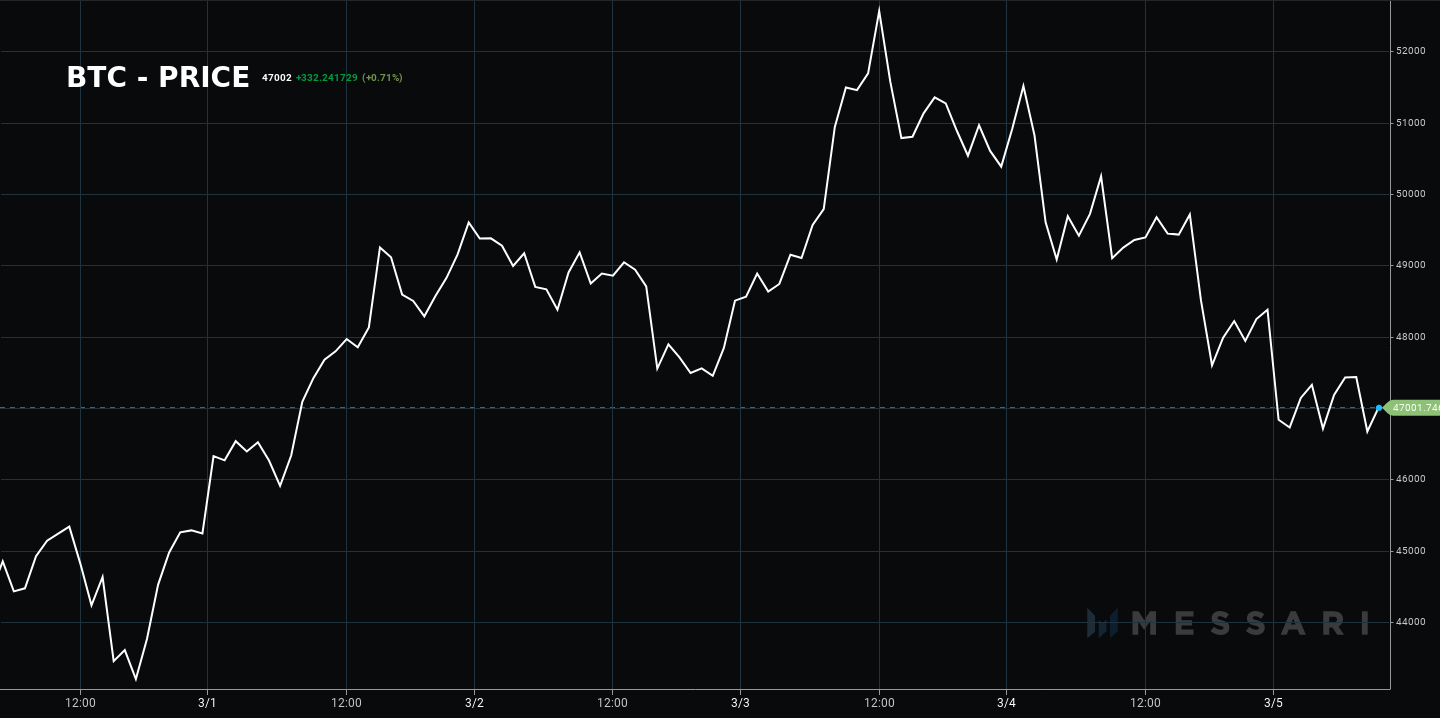Click the 46000 y-axis label
This screenshot has height=718, width=1440.
(1410, 479)
